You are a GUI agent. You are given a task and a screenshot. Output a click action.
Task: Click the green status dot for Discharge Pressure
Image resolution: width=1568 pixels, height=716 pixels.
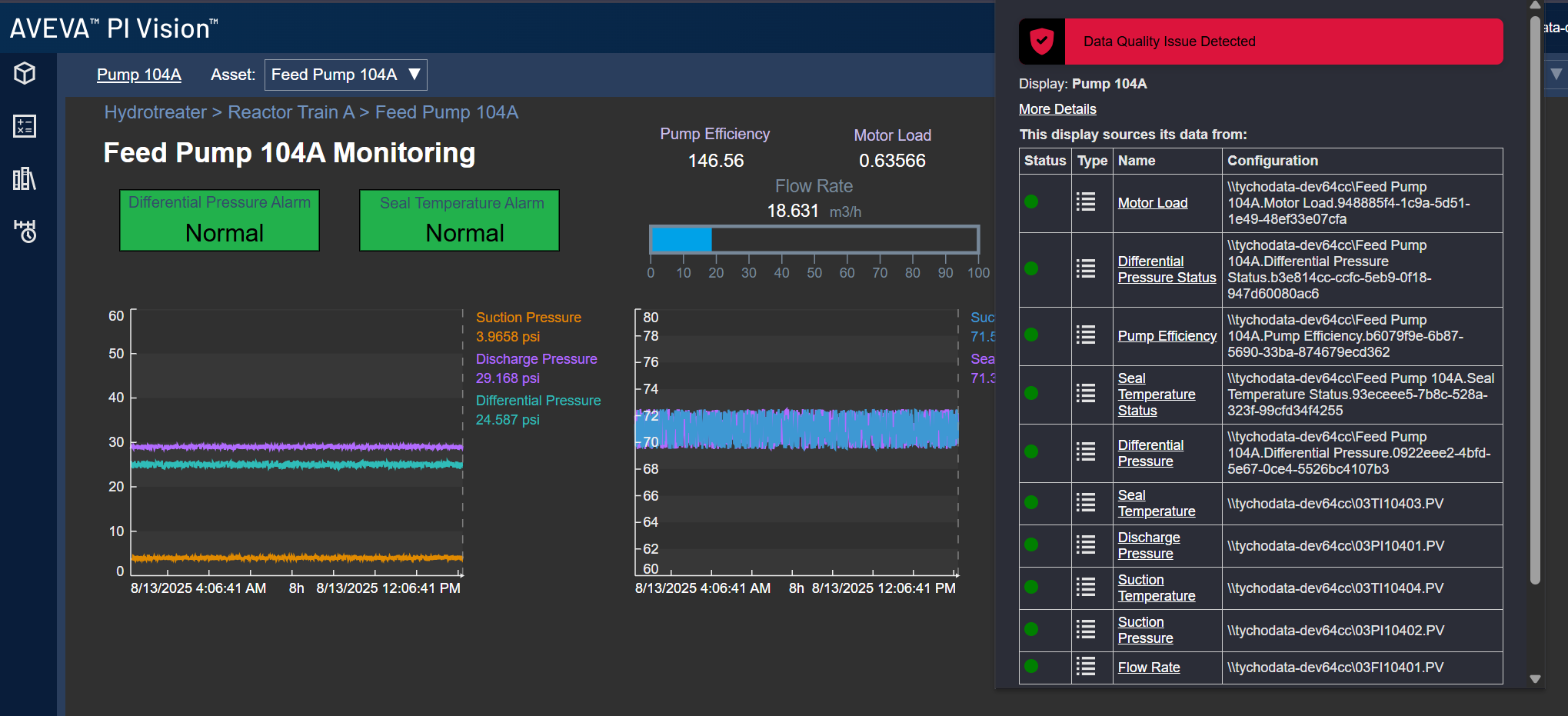coord(1031,545)
